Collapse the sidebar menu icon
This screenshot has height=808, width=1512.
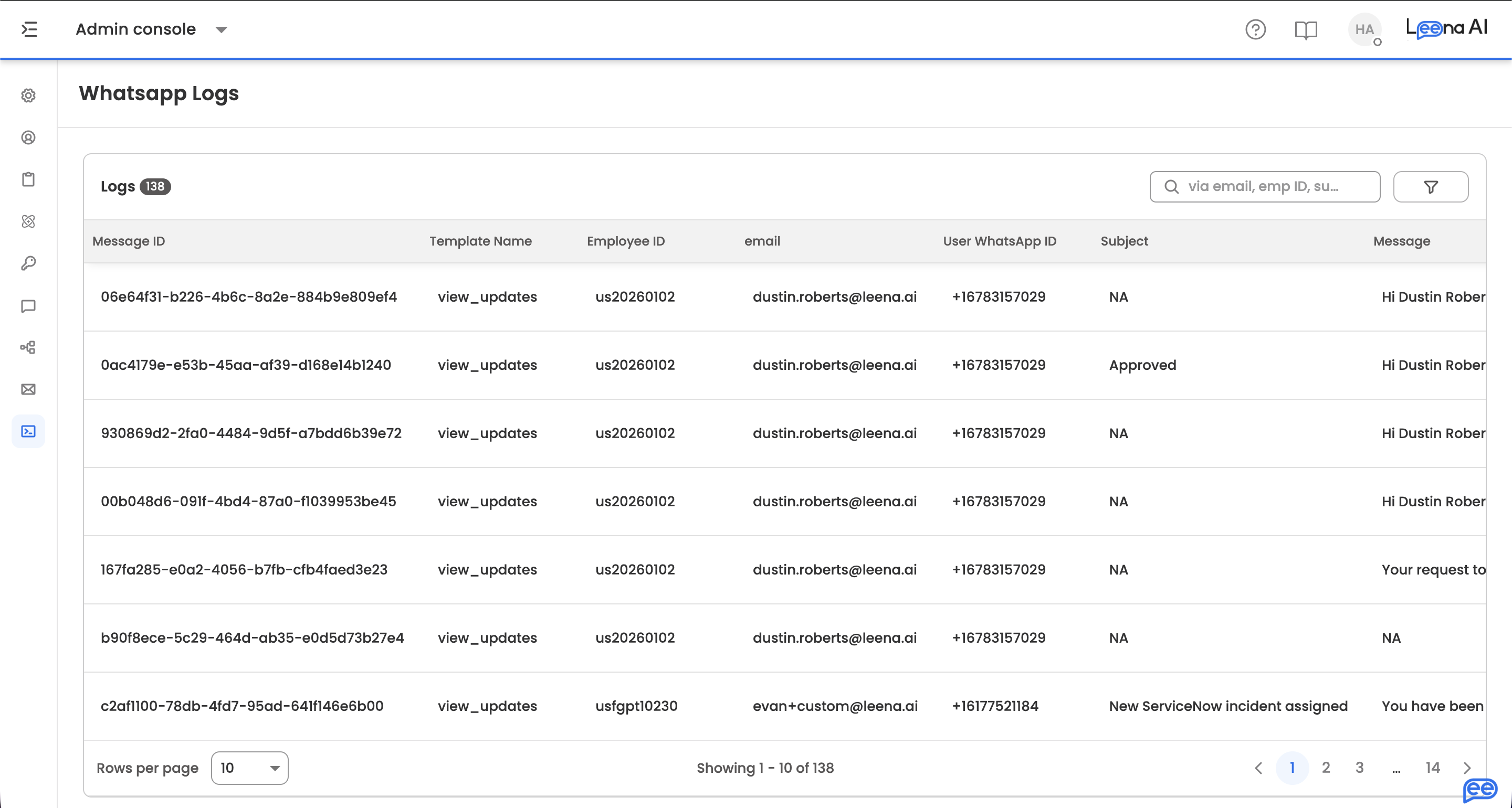29,29
